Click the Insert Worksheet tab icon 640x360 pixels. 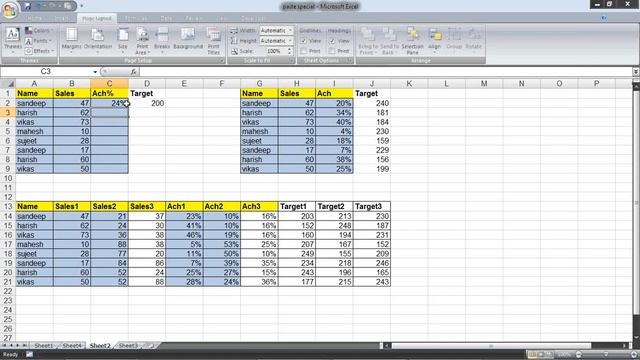pos(150,346)
